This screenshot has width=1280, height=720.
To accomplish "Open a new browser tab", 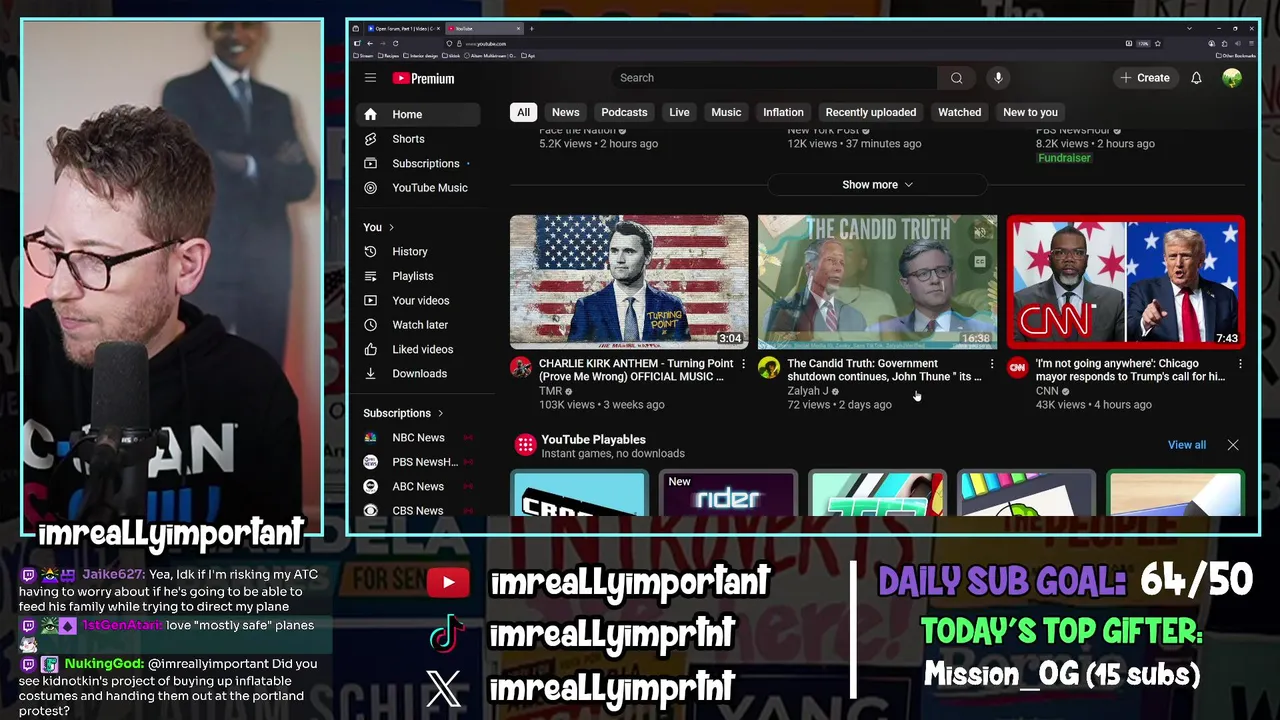I will click(x=531, y=28).
